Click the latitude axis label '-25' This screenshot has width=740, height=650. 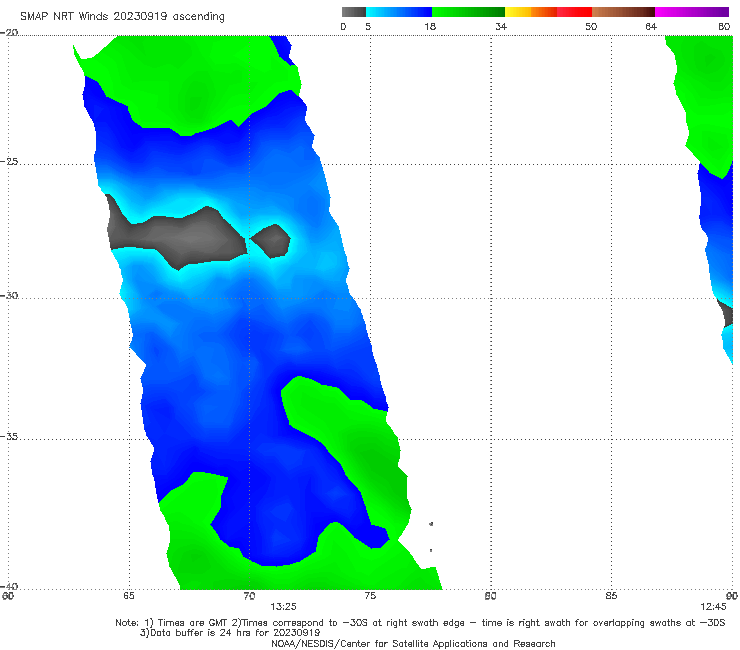point(9,161)
